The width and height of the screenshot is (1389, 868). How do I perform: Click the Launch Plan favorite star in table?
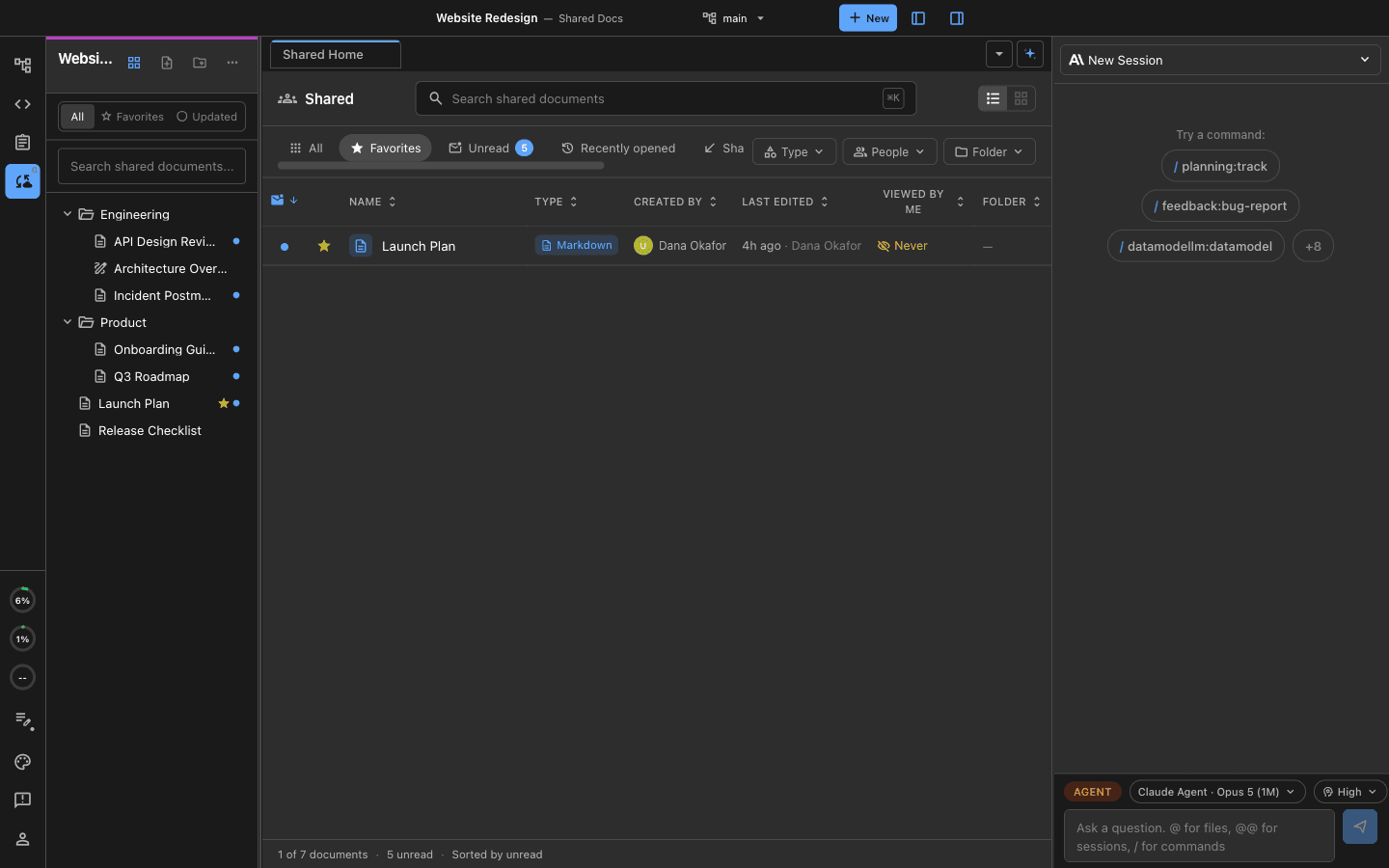pyautogui.click(x=324, y=246)
